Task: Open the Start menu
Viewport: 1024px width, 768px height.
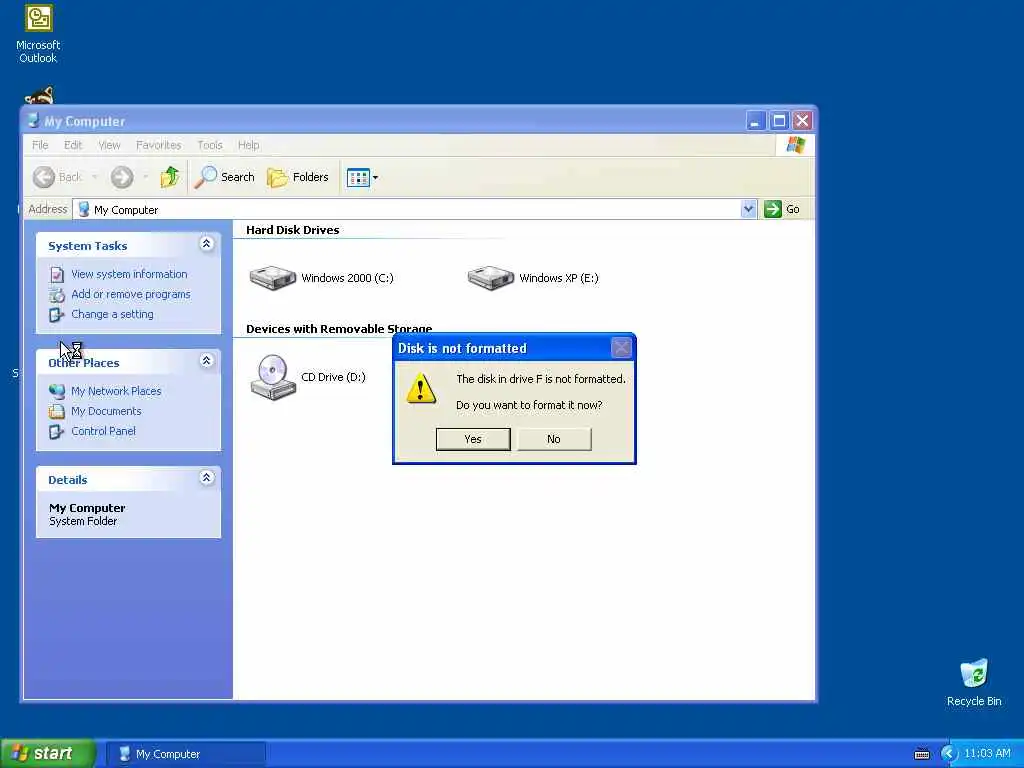Action: [48, 754]
